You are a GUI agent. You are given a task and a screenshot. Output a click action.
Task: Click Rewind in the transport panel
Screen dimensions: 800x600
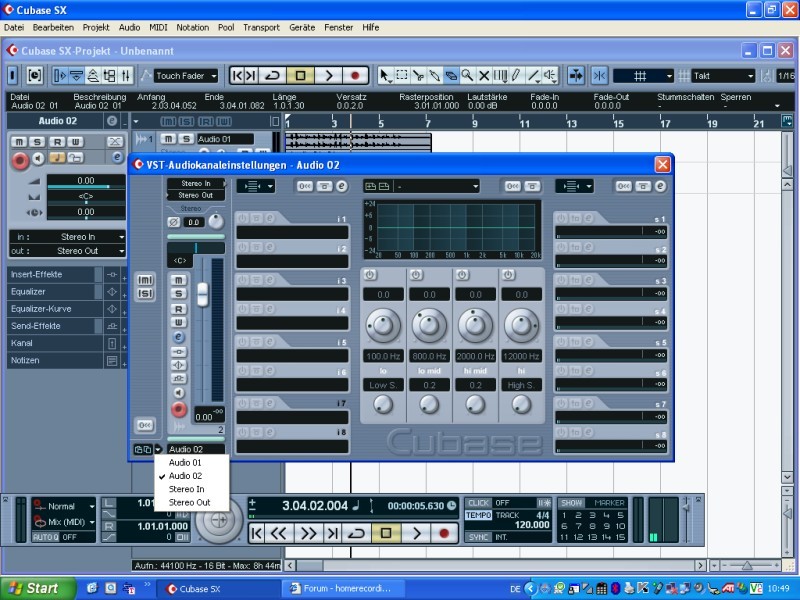click(279, 533)
